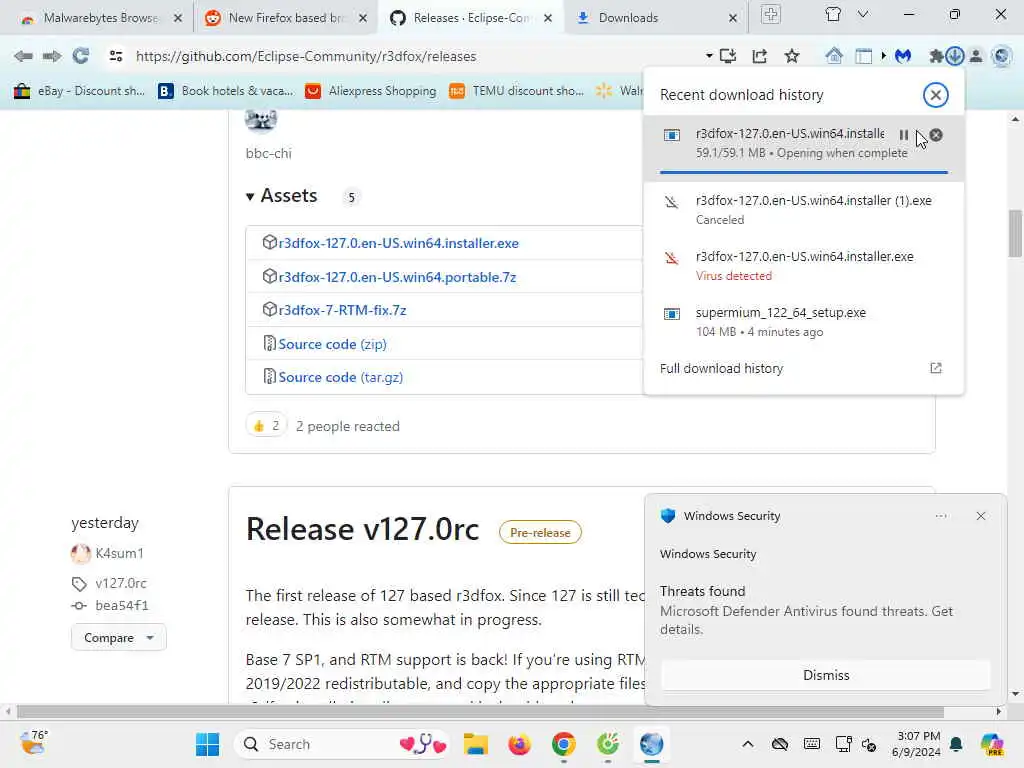The image size is (1024, 768).
Task: Open Book hotels & vacations bookmark
Action: pyautogui.click(x=226, y=91)
